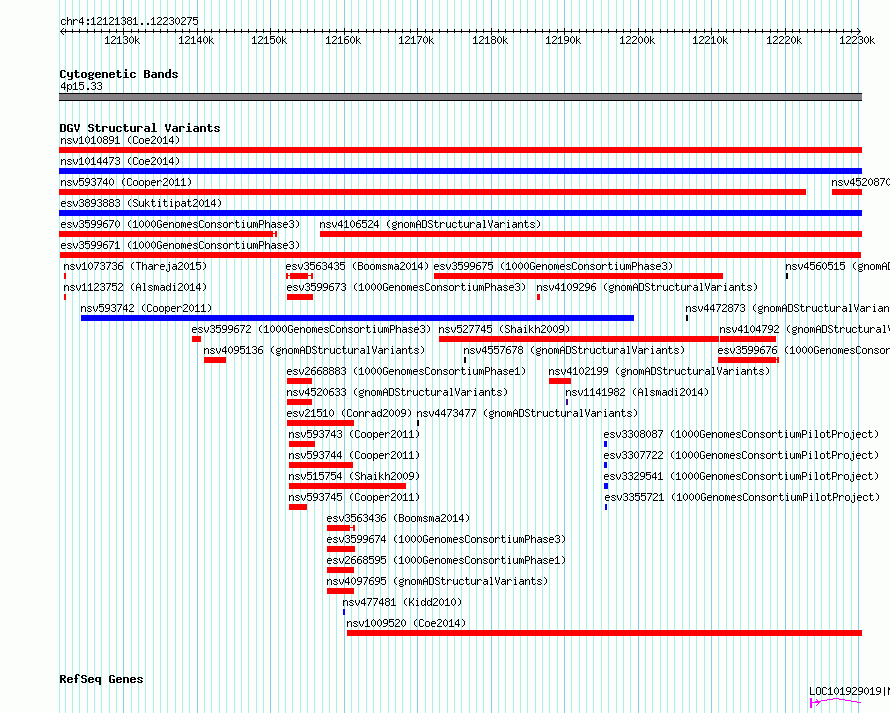Open nsv593743 (Cooper2011) variant label
The width and height of the screenshot is (890, 713).
pyautogui.click(x=354, y=434)
